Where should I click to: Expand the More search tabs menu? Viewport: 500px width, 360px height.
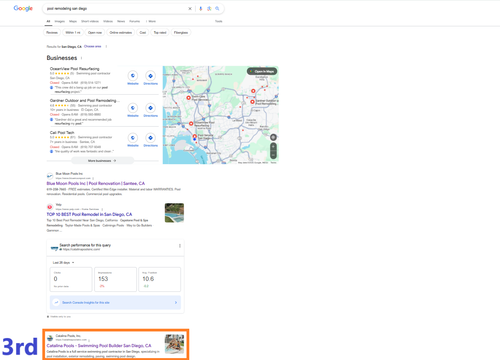[151, 21]
